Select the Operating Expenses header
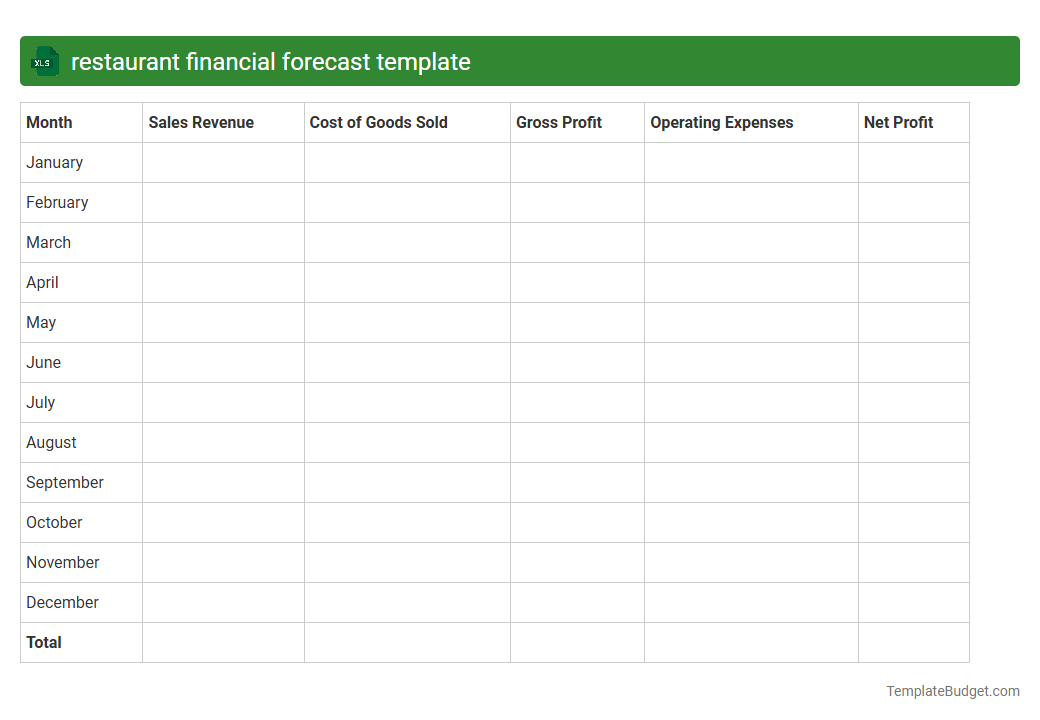 (x=721, y=122)
